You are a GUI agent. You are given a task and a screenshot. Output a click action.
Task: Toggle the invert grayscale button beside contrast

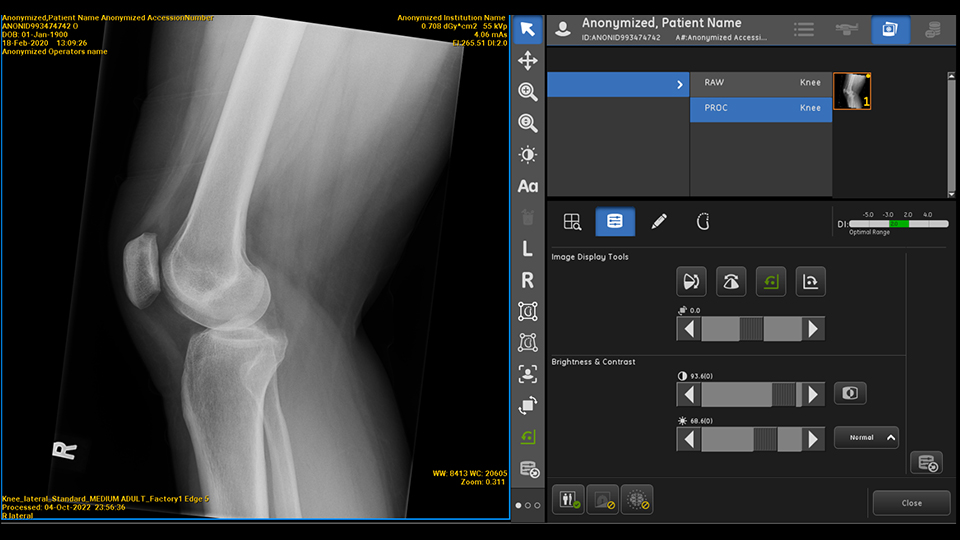point(850,393)
